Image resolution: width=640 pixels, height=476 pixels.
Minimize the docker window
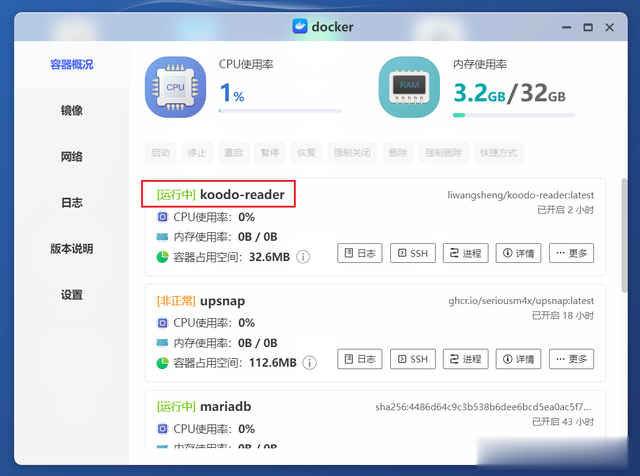(567, 27)
